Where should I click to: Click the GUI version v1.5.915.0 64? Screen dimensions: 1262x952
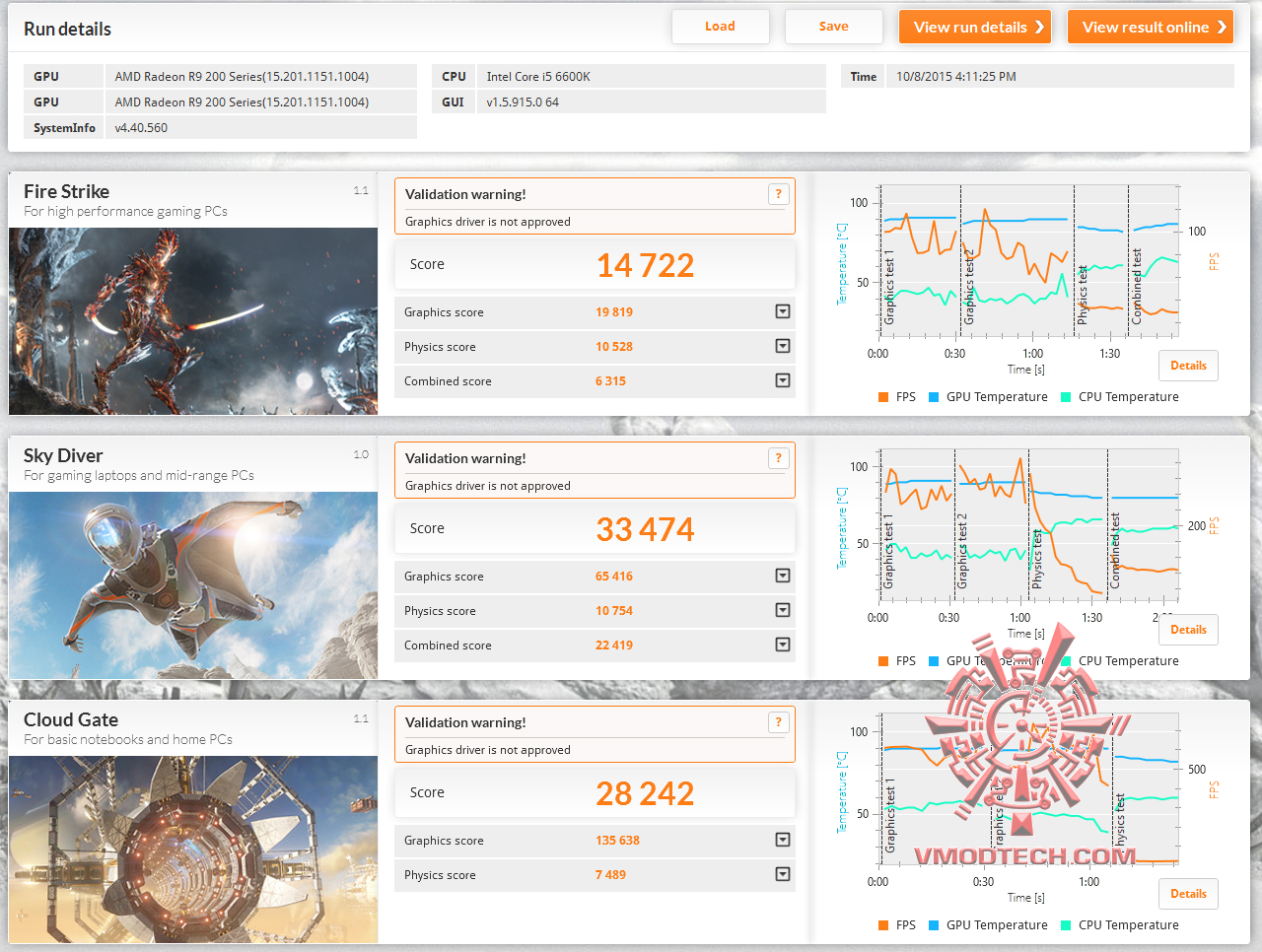[523, 102]
